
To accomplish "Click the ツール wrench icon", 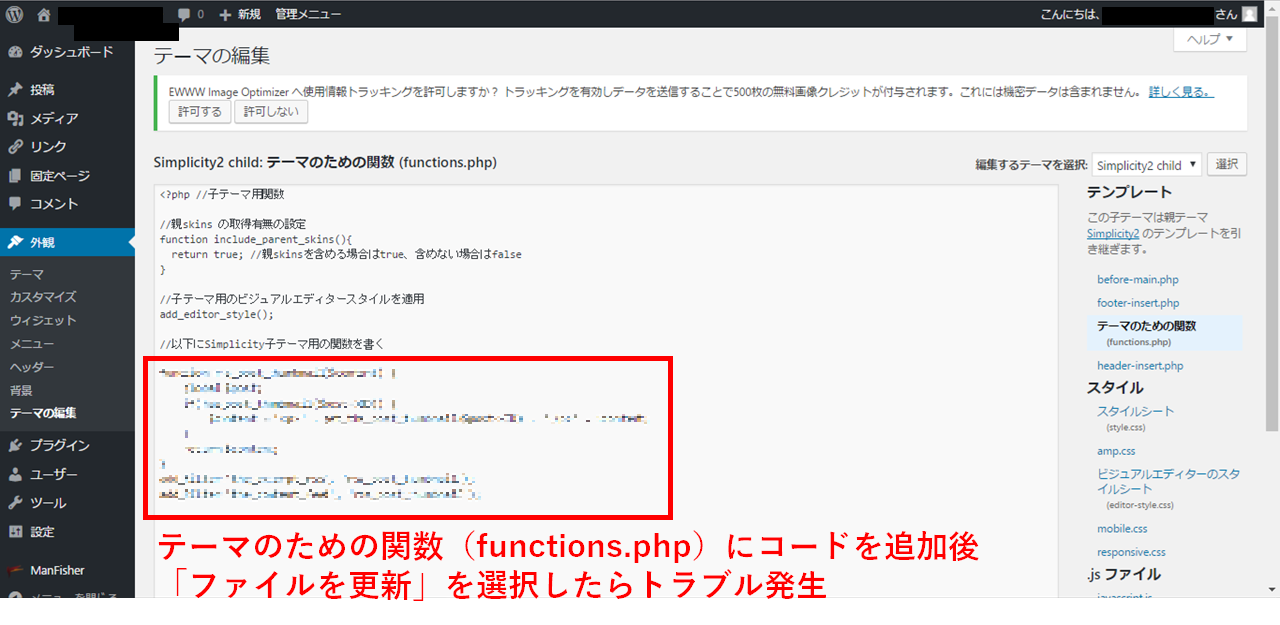I will [x=15, y=503].
